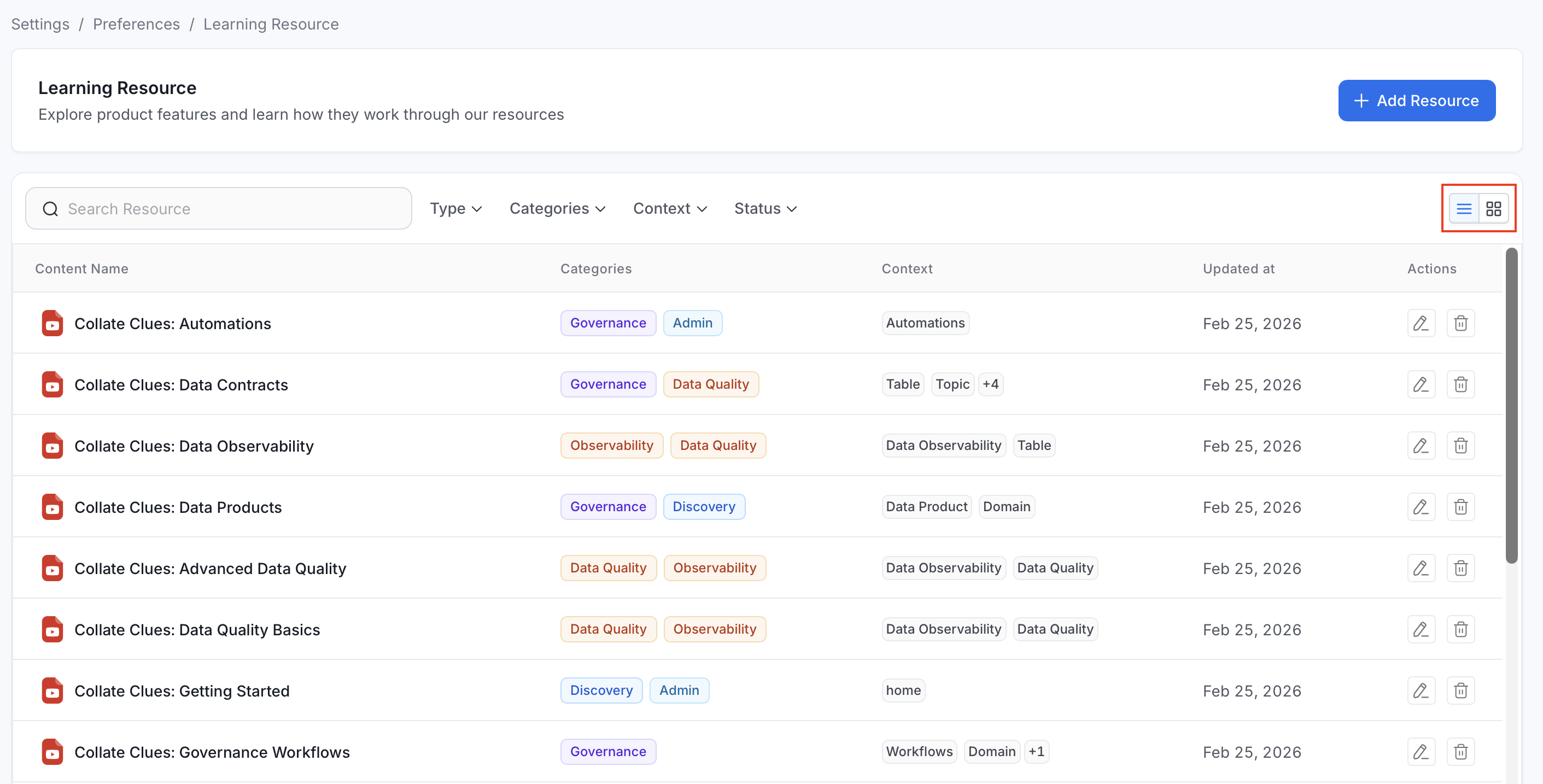The height and width of the screenshot is (784, 1543).
Task: Click the video icon beside Data Quality Basics
Action: pyautogui.click(x=52, y=629)
